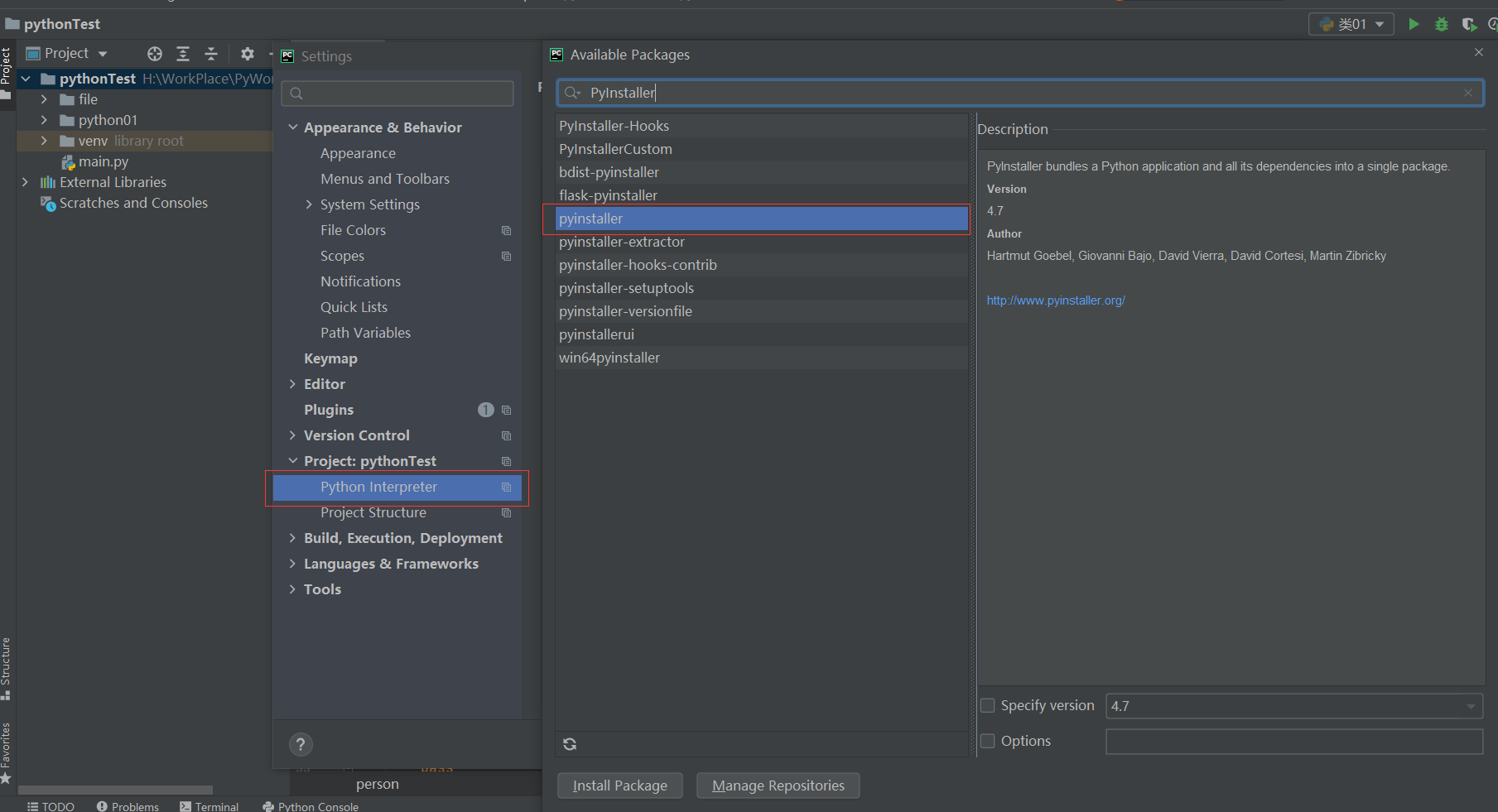Open the Project panel gear settings

click(248, 54)
